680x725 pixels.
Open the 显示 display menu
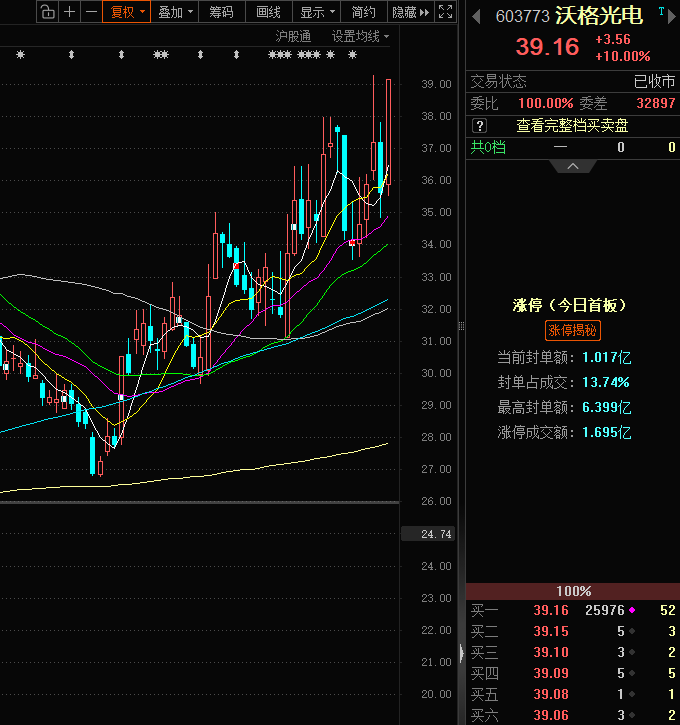(316, 12)
